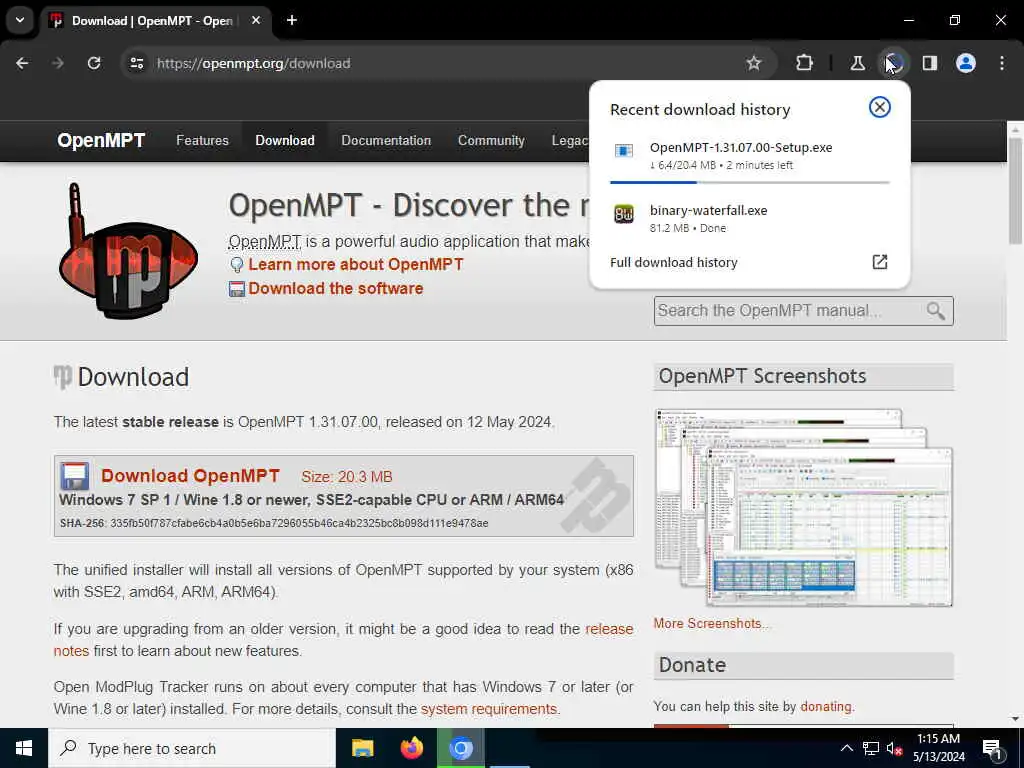Open the tab search dropdown arrow
Screen dimensions: 1024x768
point(20,20)
